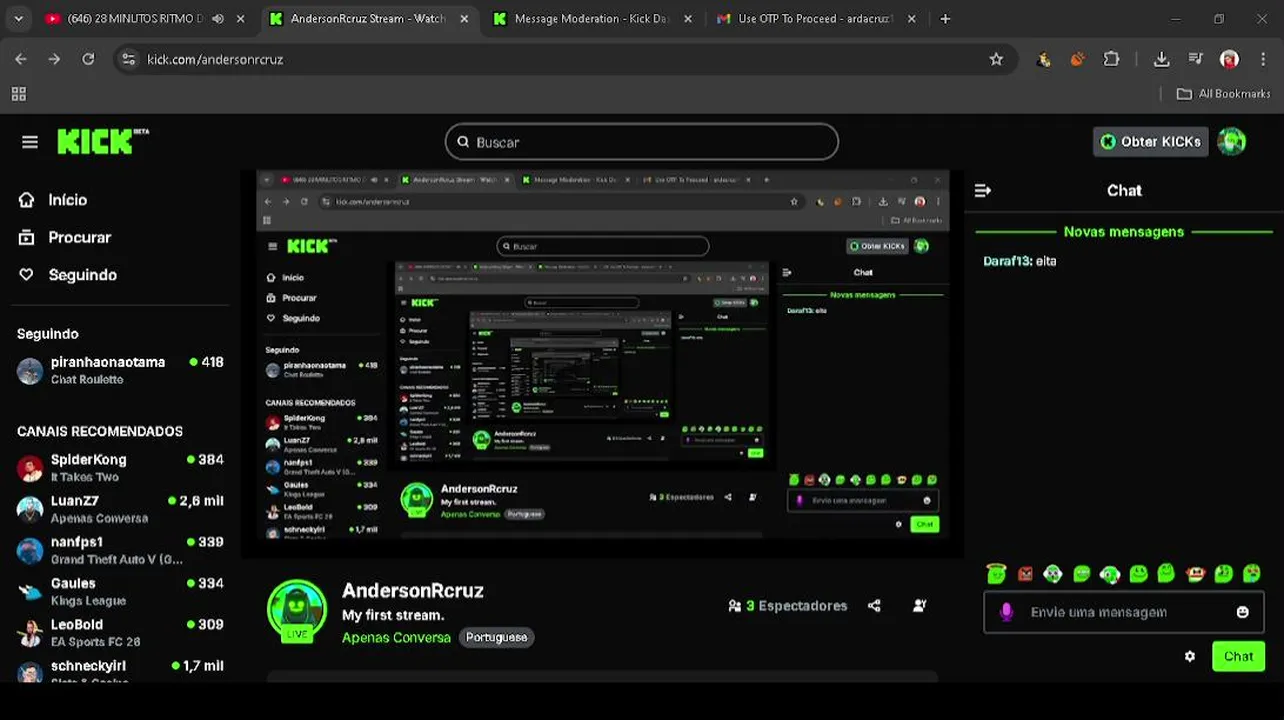Click the Daraf13 username in chat

coord(1007,261)
